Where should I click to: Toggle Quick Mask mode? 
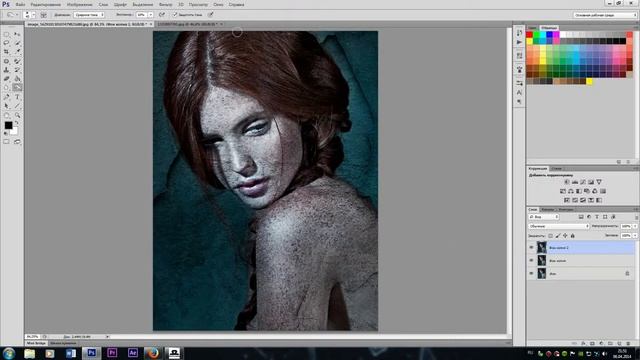click(x=7, y=142)
